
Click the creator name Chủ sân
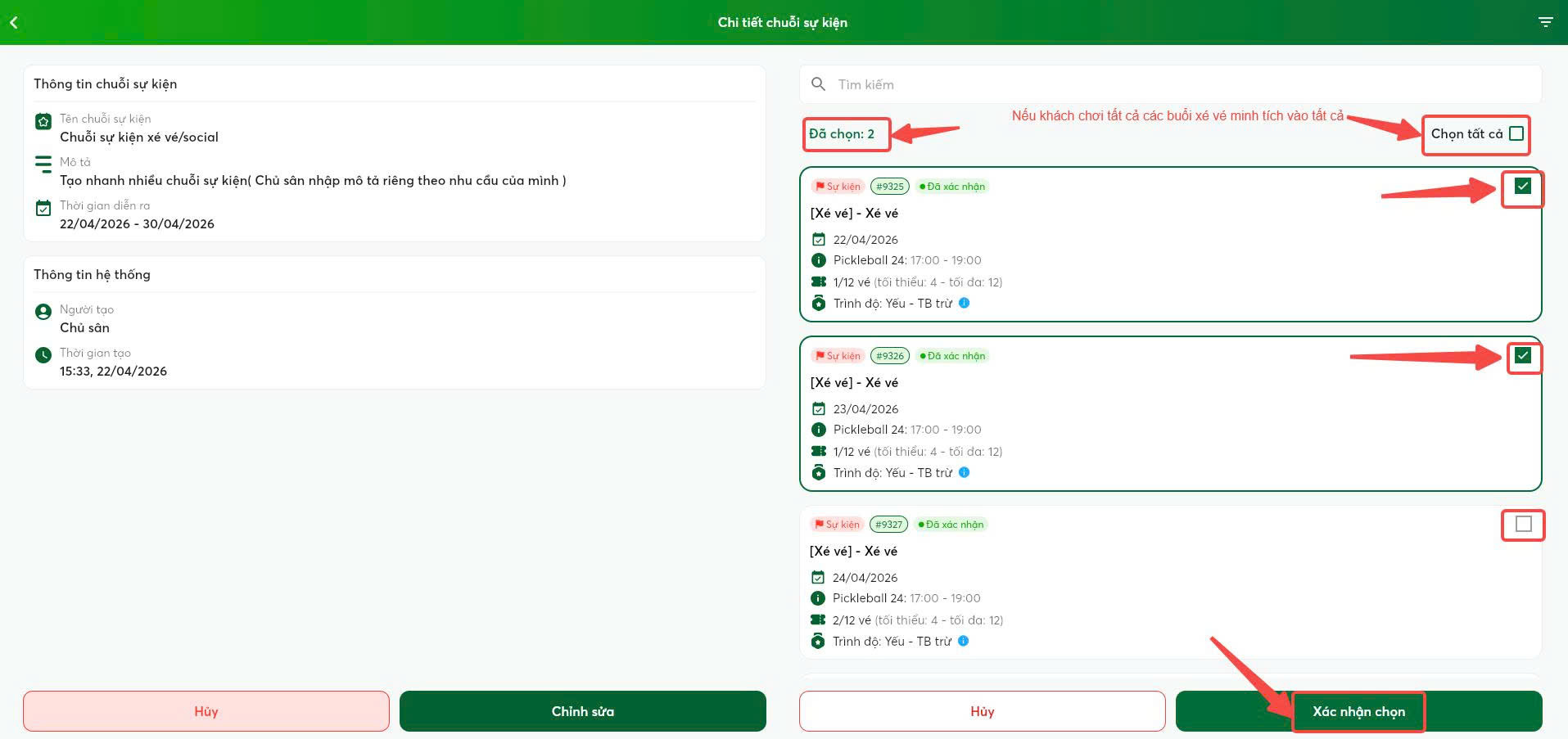(x=84, y=328)
